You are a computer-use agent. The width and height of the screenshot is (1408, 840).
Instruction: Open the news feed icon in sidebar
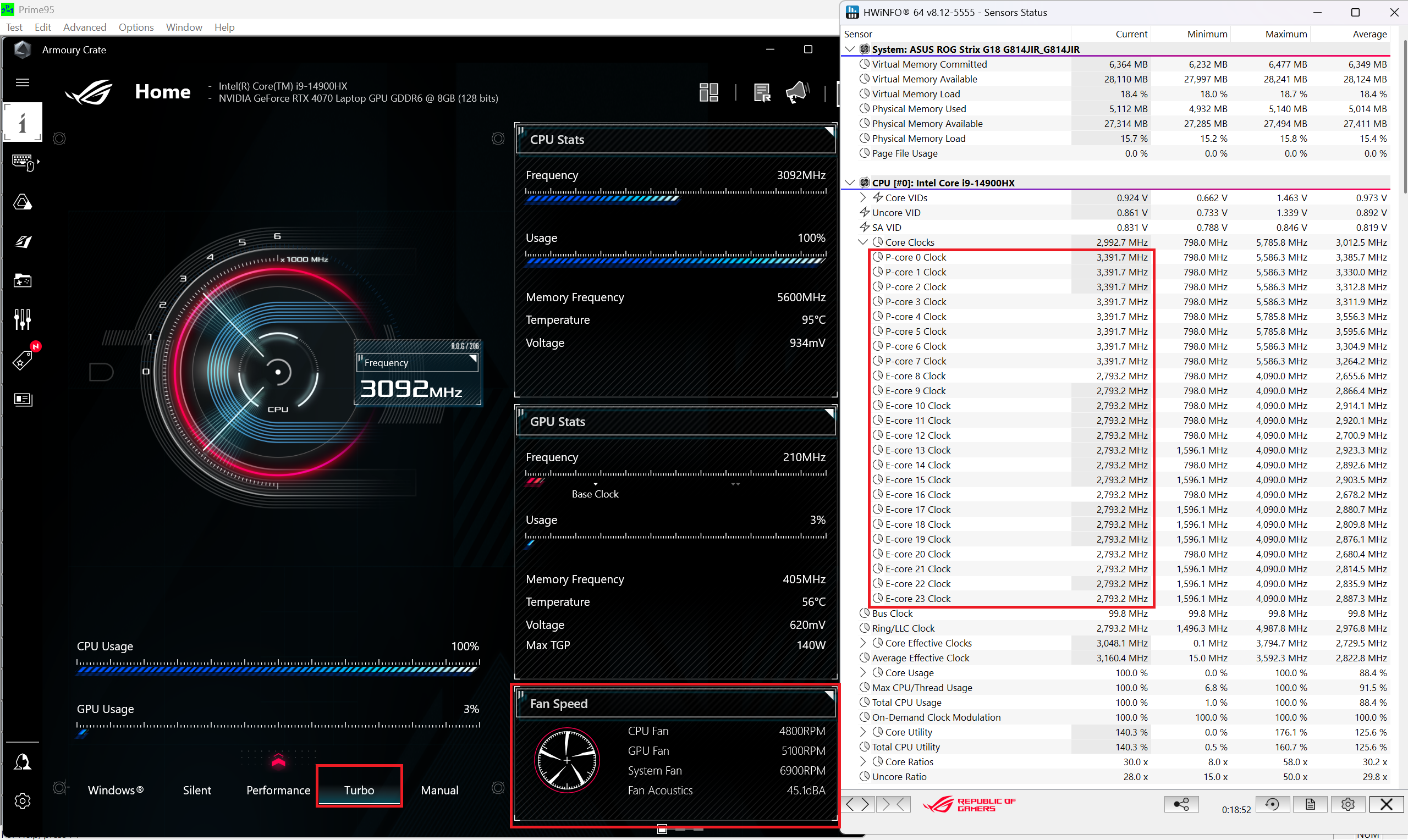coord(23,399)
